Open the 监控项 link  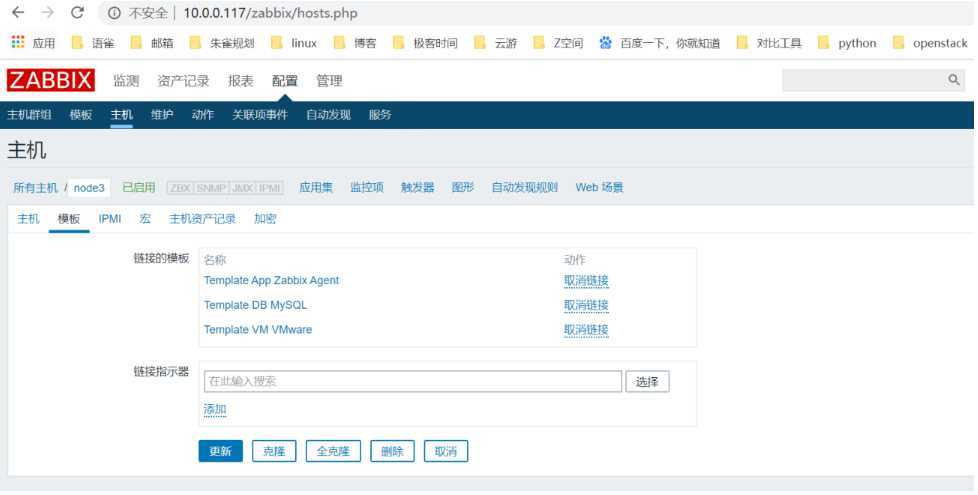coord(367,187)
